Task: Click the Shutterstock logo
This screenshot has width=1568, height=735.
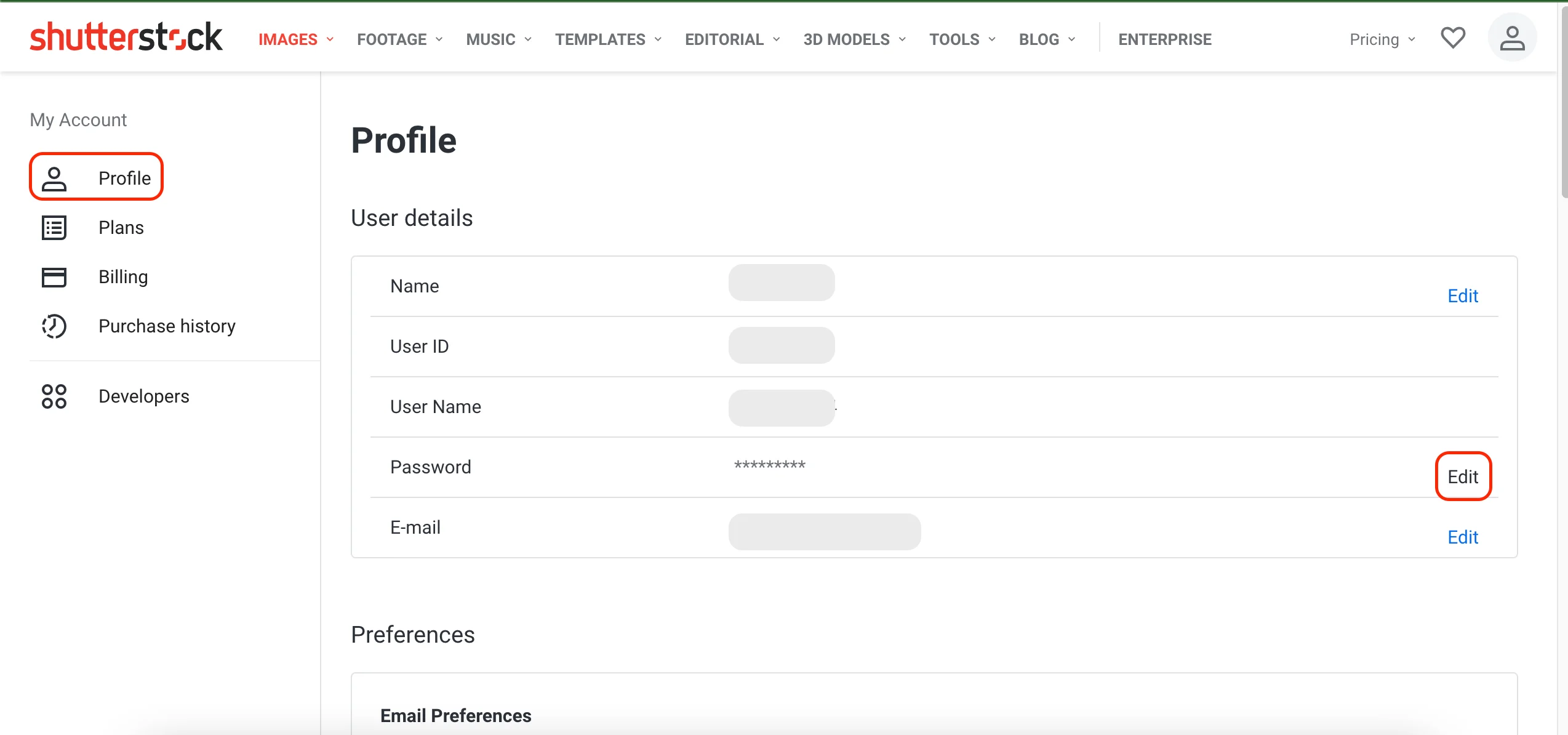Action: (x=126, y=38)
